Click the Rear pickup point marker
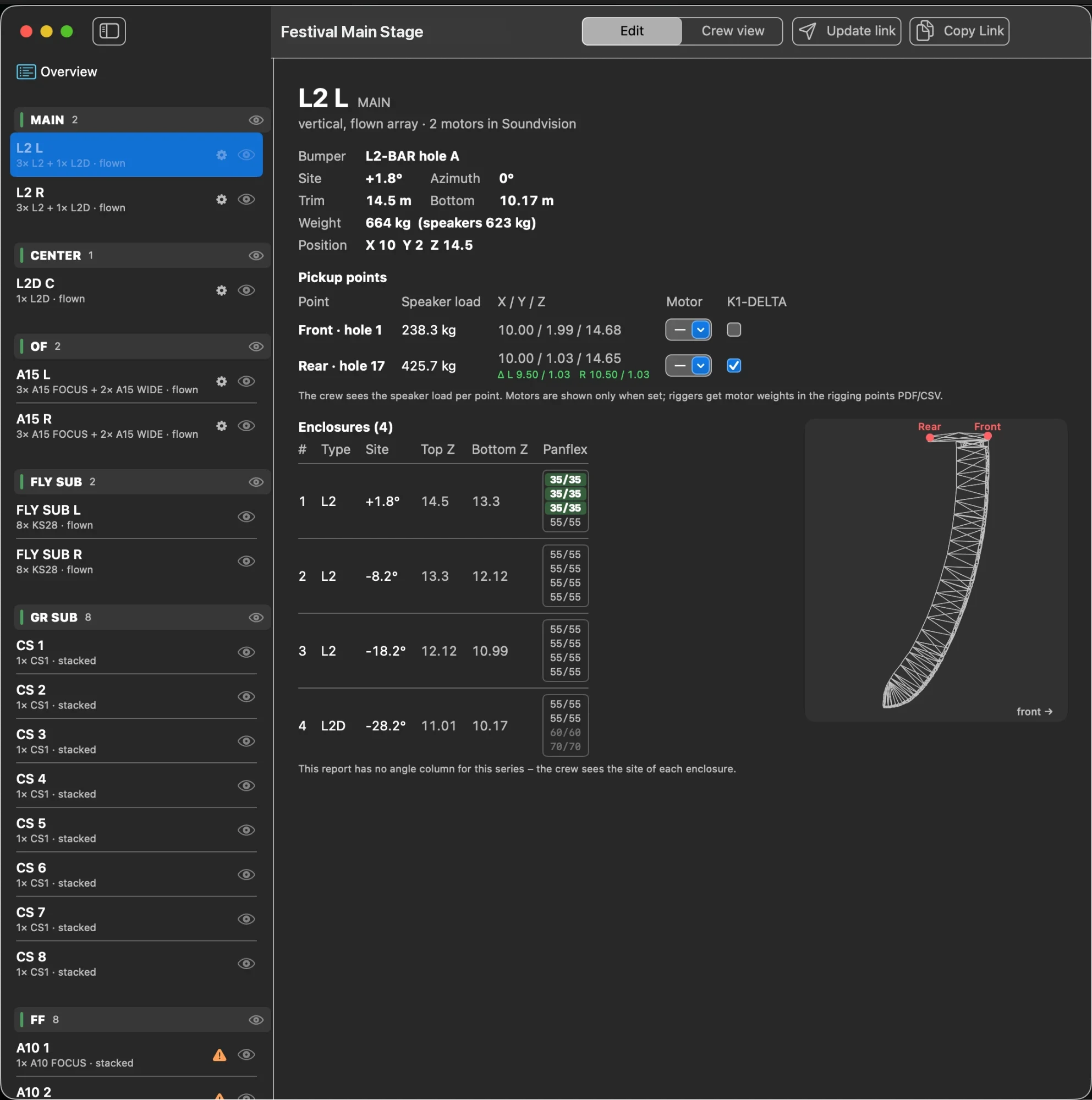This screenshot has width=1092, height=1100. (930, 438)
